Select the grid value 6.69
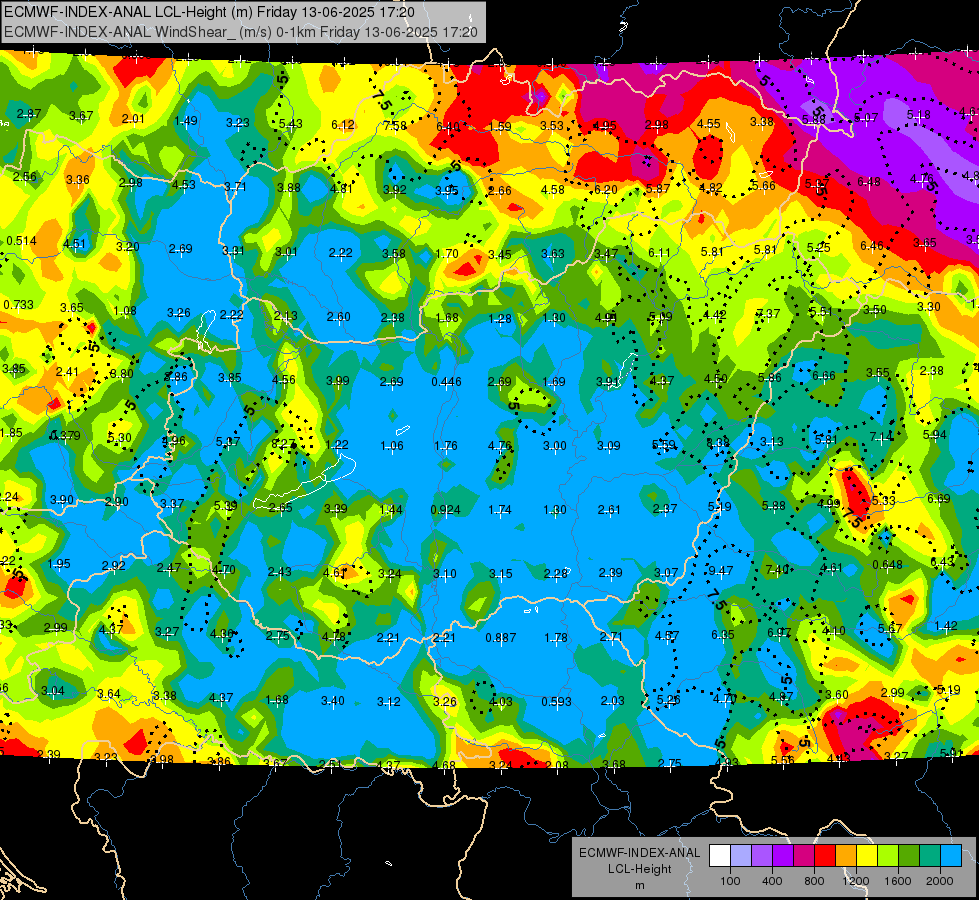Viewport: 979px width, 900px height. [x=938, y=498]
